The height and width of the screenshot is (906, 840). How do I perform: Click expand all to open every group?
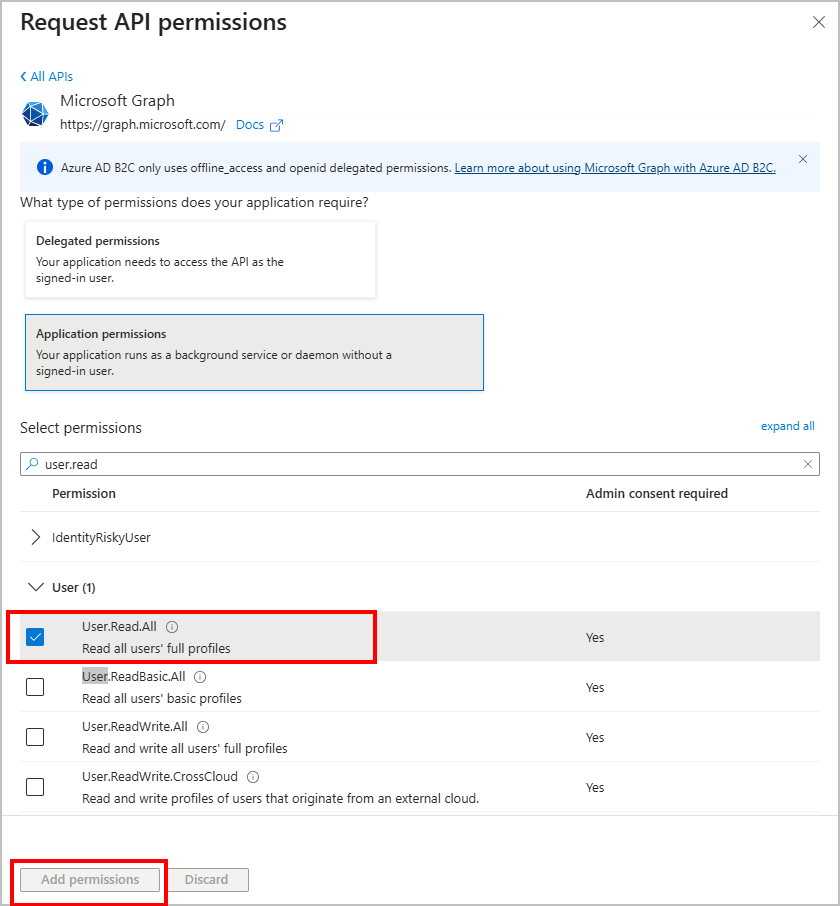tap(787, 426)
